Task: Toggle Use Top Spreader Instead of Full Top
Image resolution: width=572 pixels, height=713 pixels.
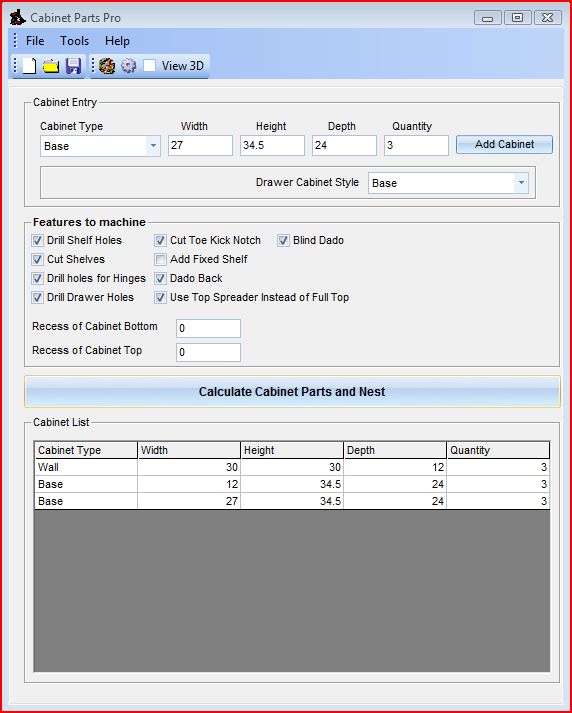Action: (160, 298)
